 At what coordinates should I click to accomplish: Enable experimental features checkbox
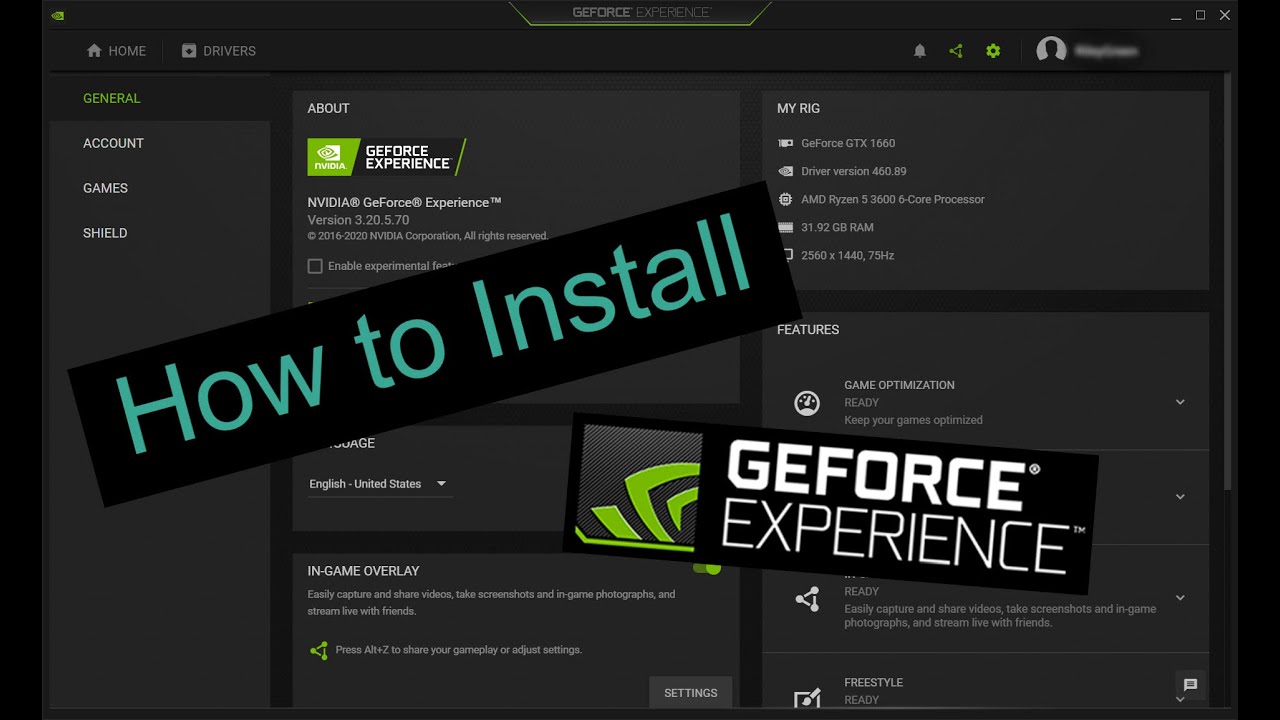(315, 266)
